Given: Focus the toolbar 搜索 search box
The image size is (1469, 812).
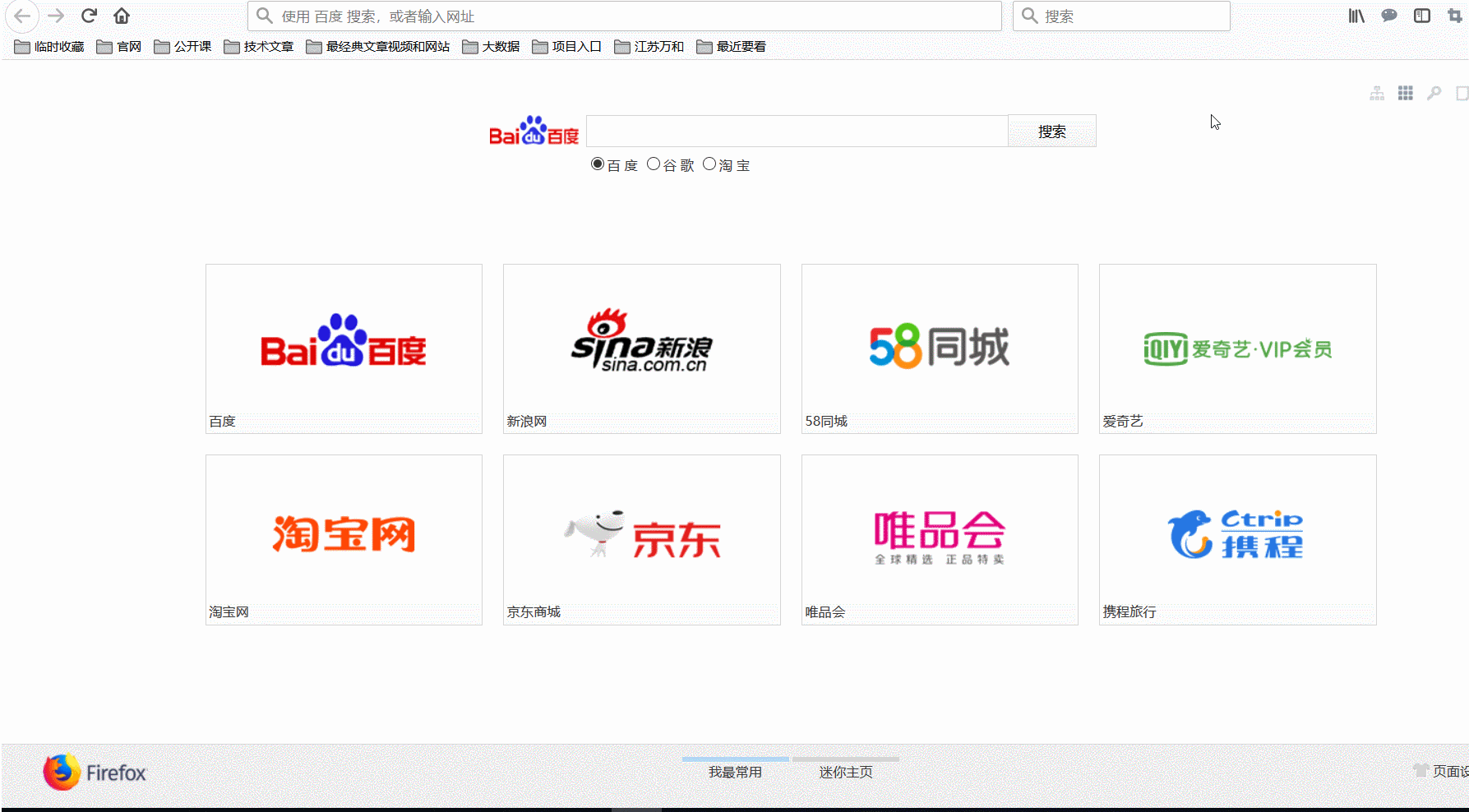Looking at the screenshot, I should coord(1121,16).
